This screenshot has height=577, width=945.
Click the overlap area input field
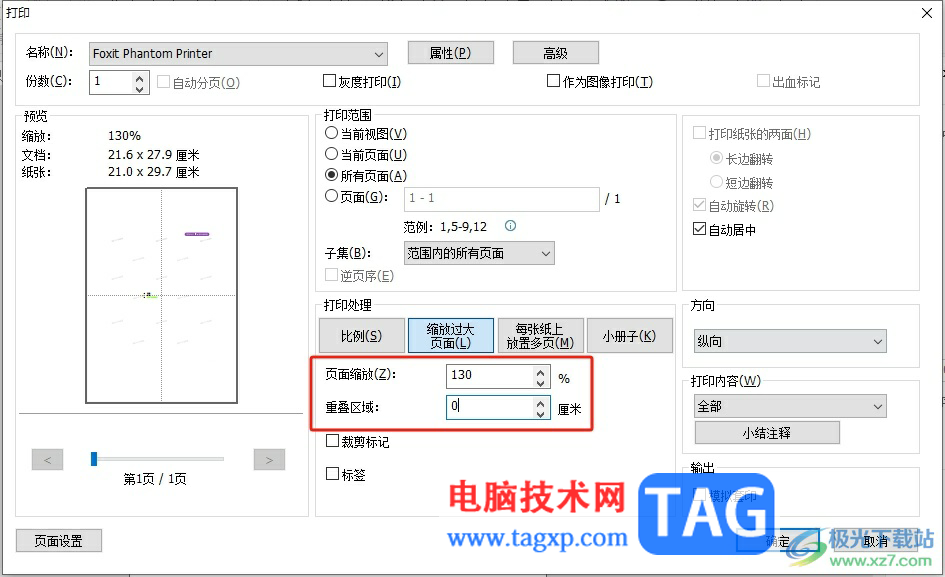[489, 408]
